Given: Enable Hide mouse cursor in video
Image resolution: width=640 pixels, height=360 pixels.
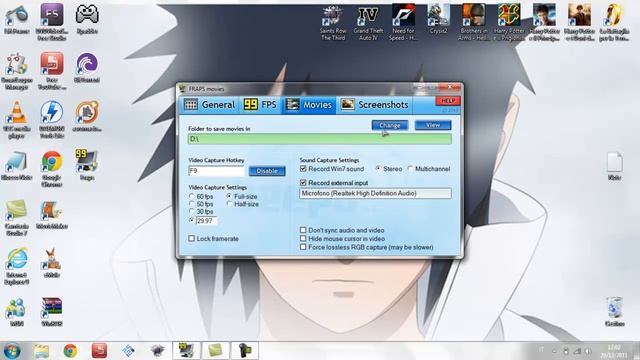Looking at the screenshot, I should [x=303, y=238].
